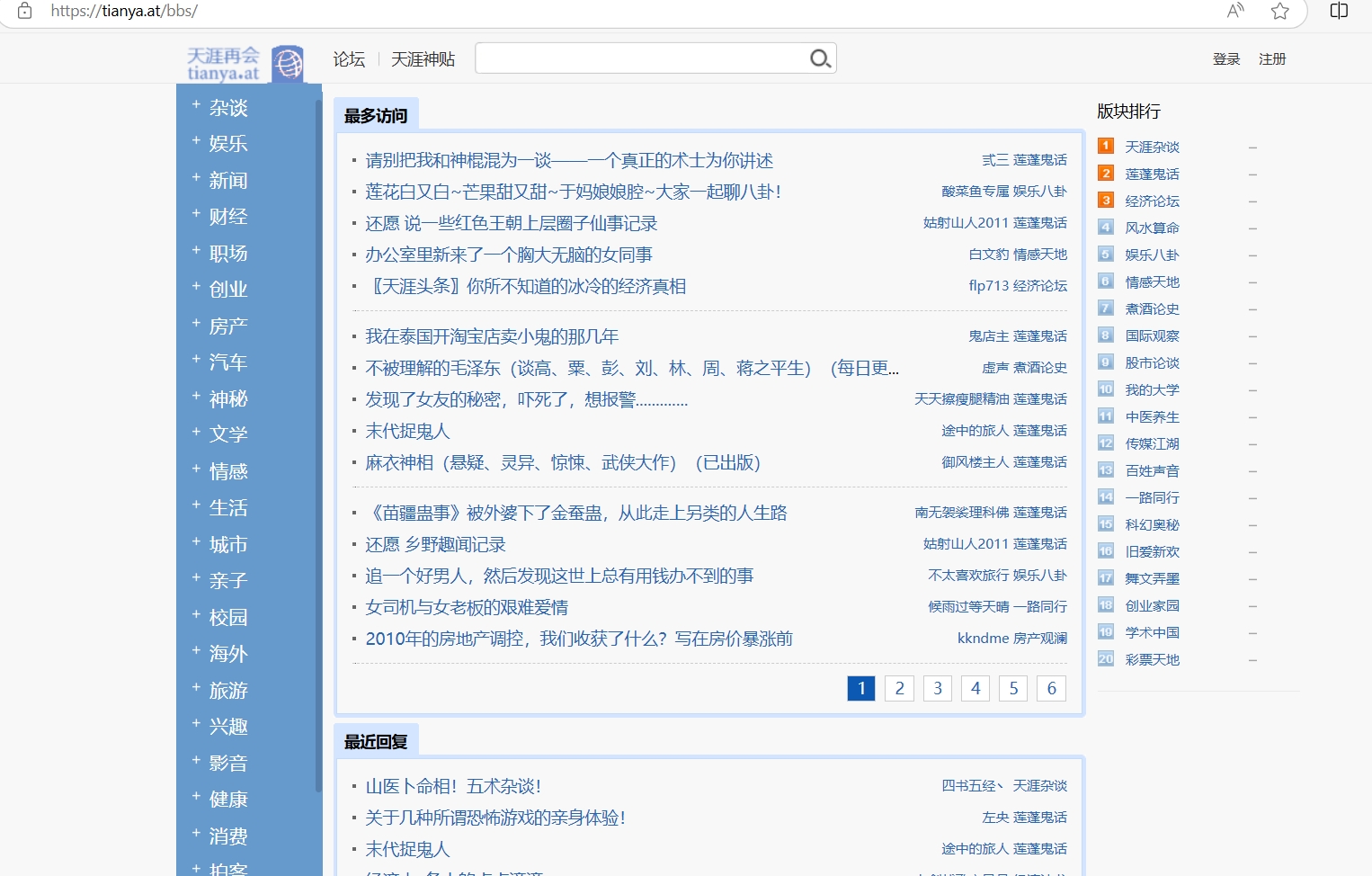This screenshot has width=1372, height=876.
Task: Click the search magnifier icon
Action: (x=820, y=58)
